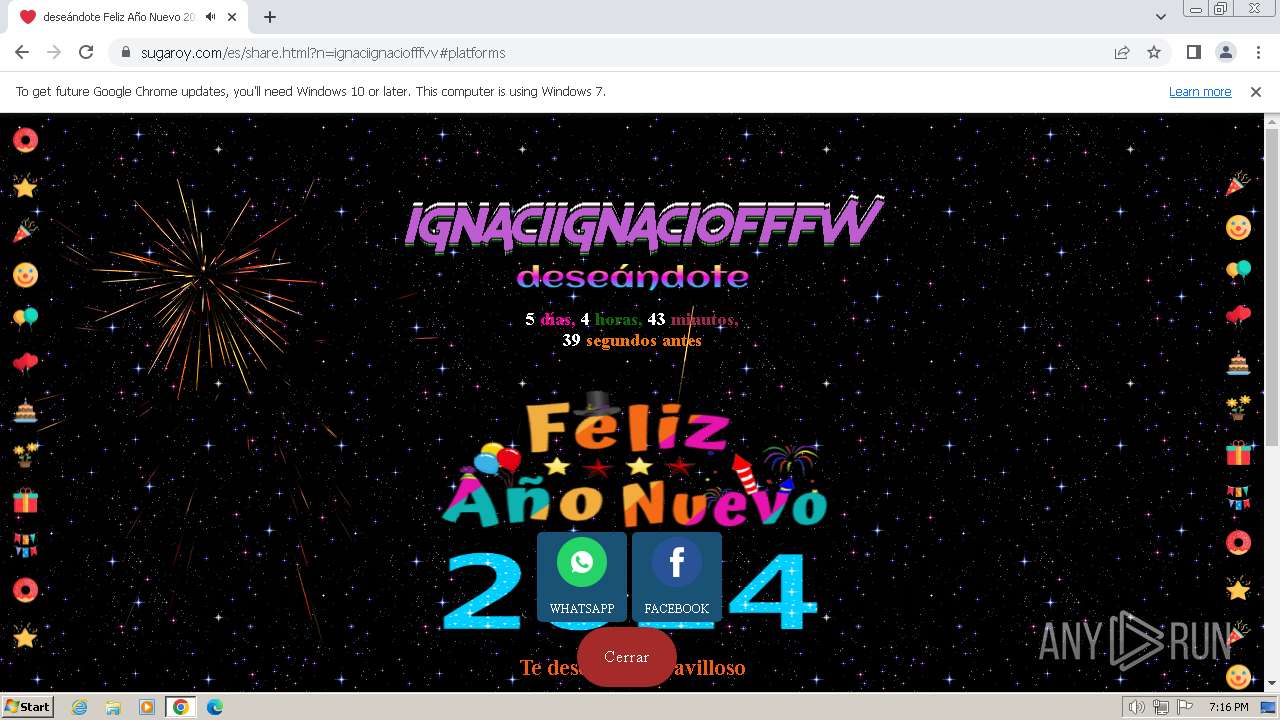The image size is (1280, 720).
Task: Open the Windows Start menu
Action: pyautogui.click(x=27, y=707)
